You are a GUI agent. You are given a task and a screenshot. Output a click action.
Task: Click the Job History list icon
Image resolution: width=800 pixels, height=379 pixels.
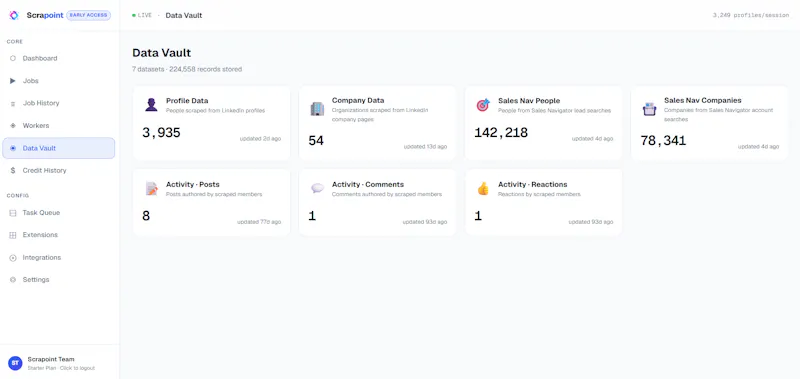13,104
